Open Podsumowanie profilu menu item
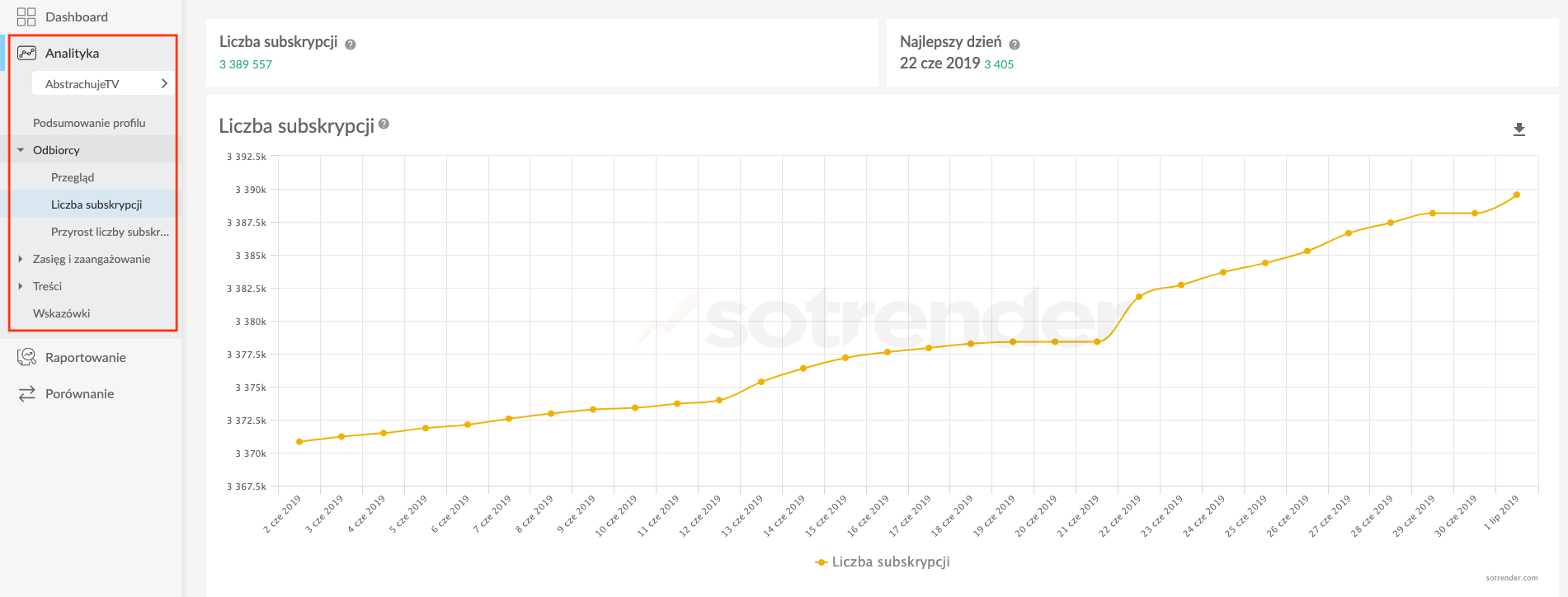 click(89, 123)
